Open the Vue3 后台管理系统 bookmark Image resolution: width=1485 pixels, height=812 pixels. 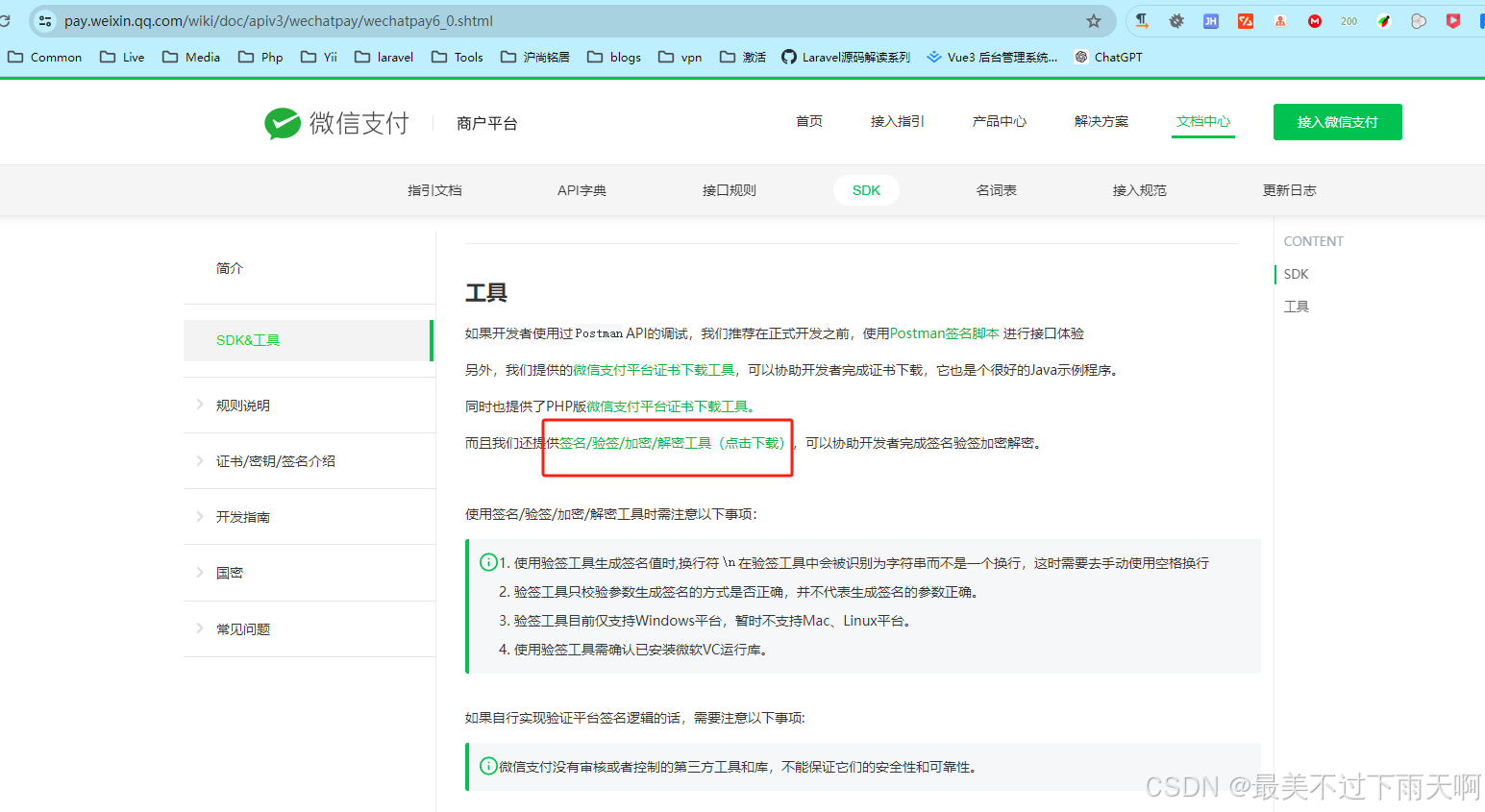coord(992,58)
